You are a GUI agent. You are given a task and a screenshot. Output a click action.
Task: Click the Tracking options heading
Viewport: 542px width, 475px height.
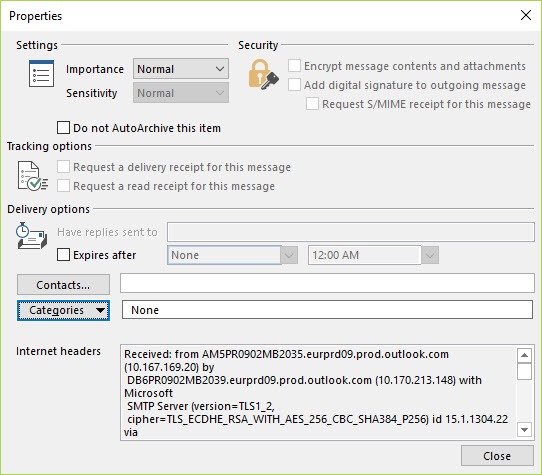point(49,146)
